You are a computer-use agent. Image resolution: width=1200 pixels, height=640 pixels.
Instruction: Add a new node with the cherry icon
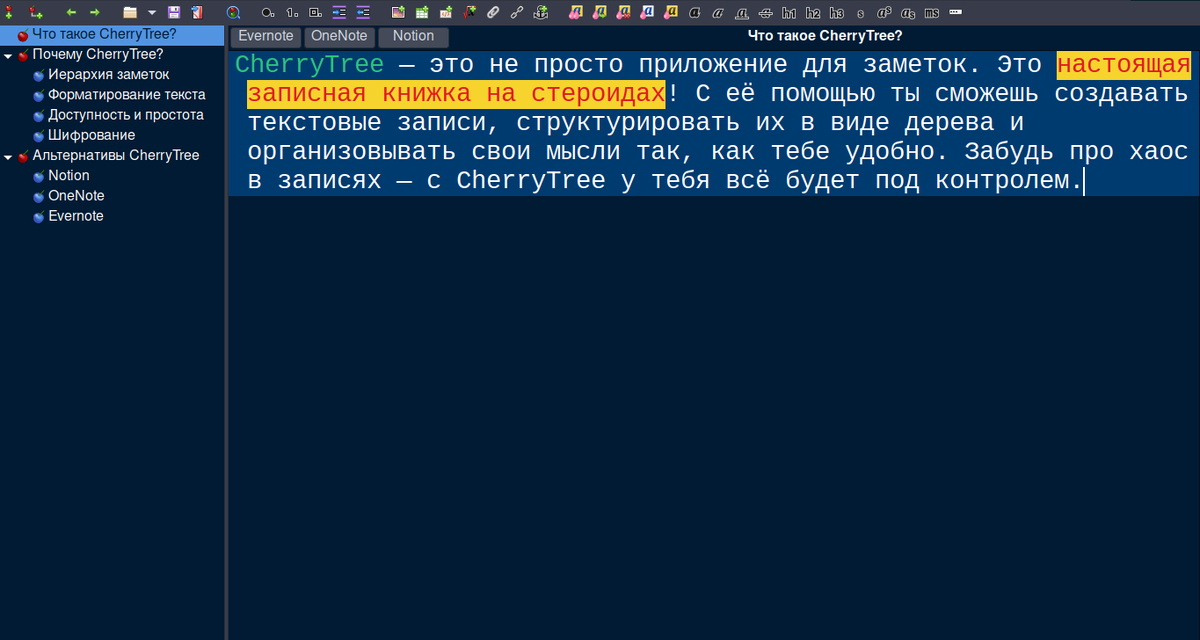(x=9, y=13)
